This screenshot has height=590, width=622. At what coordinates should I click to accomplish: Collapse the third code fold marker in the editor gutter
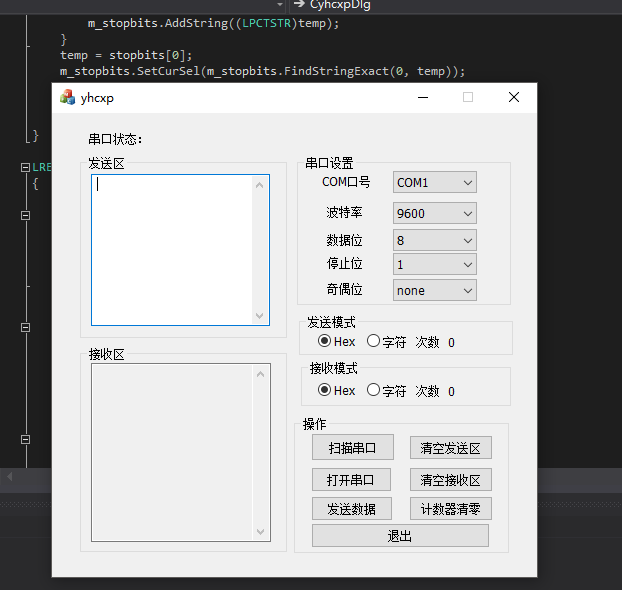[x=25, y=327]
